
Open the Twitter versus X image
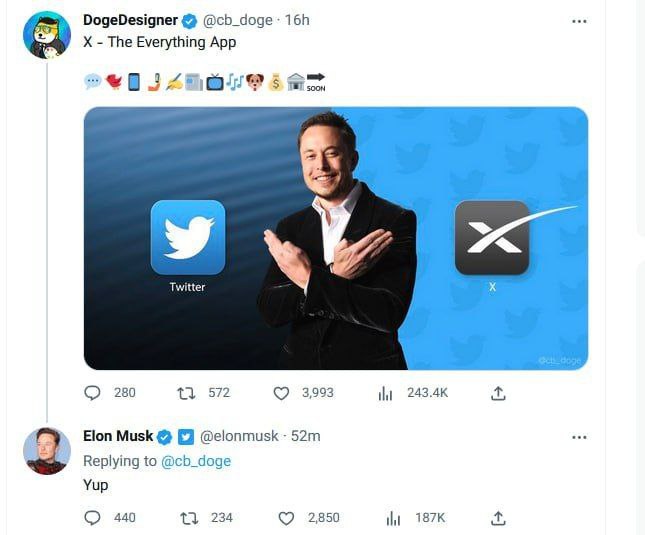click(x=335, y=238)
